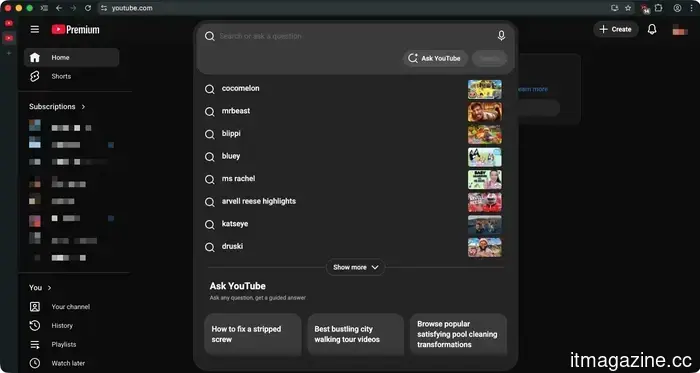Open the cocomelon suggestion thumbnail

point(485,89)
